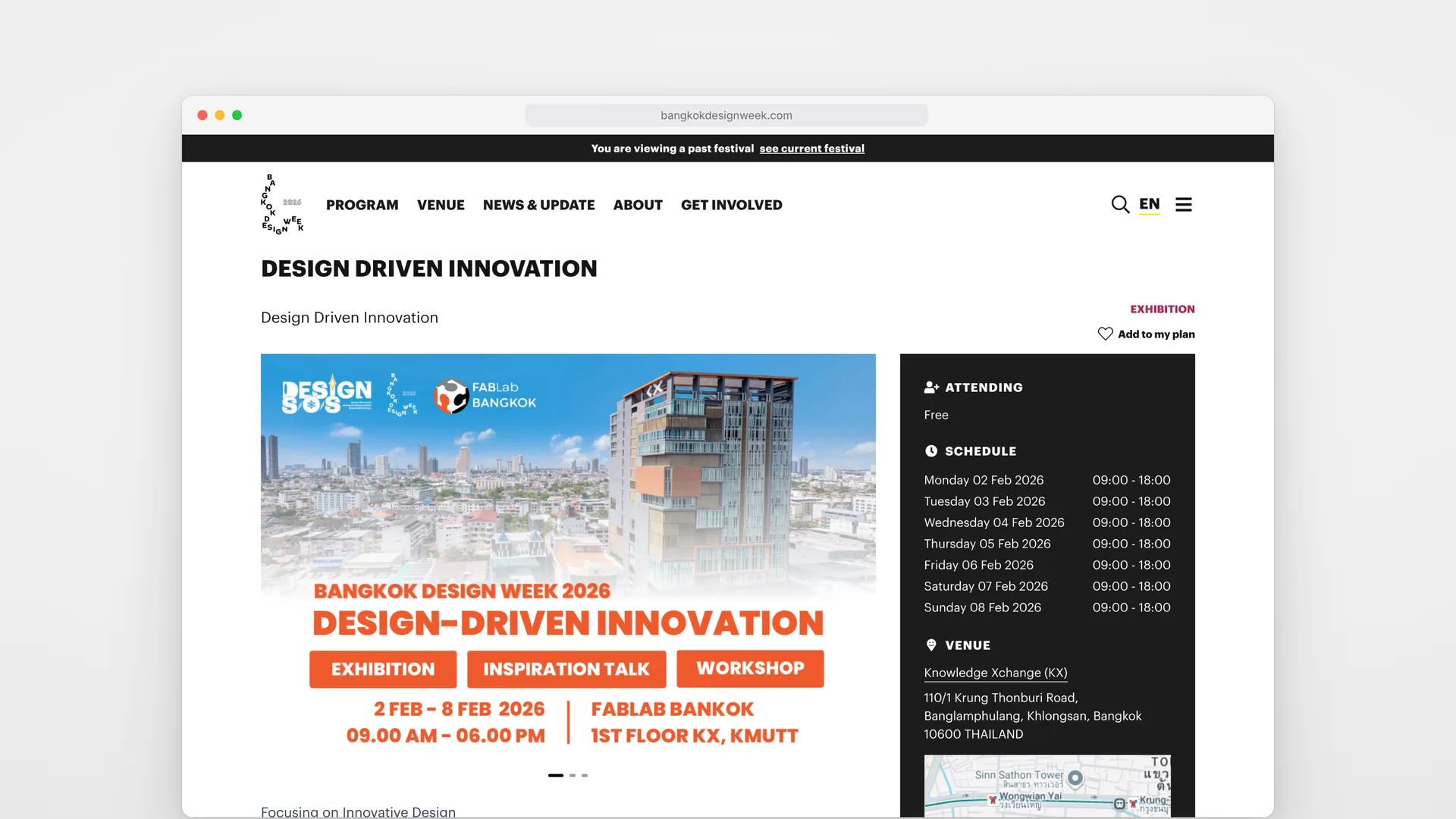Viewport: 1456px width, 819px height.
Task: Click the Sunday 08 Feb 2026 schedule row
Action: [x=1047, y=607]
